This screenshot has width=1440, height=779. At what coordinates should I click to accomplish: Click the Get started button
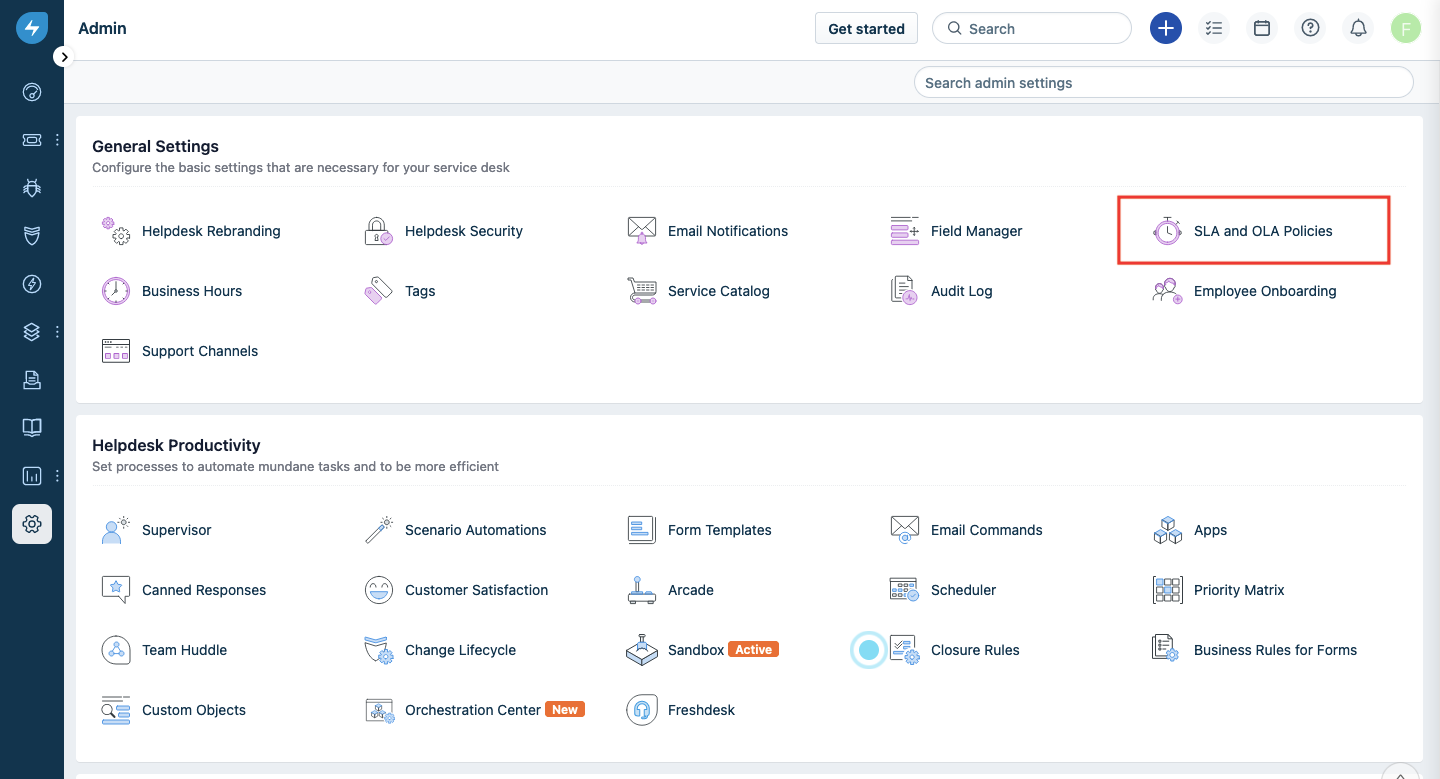point(866,28)
